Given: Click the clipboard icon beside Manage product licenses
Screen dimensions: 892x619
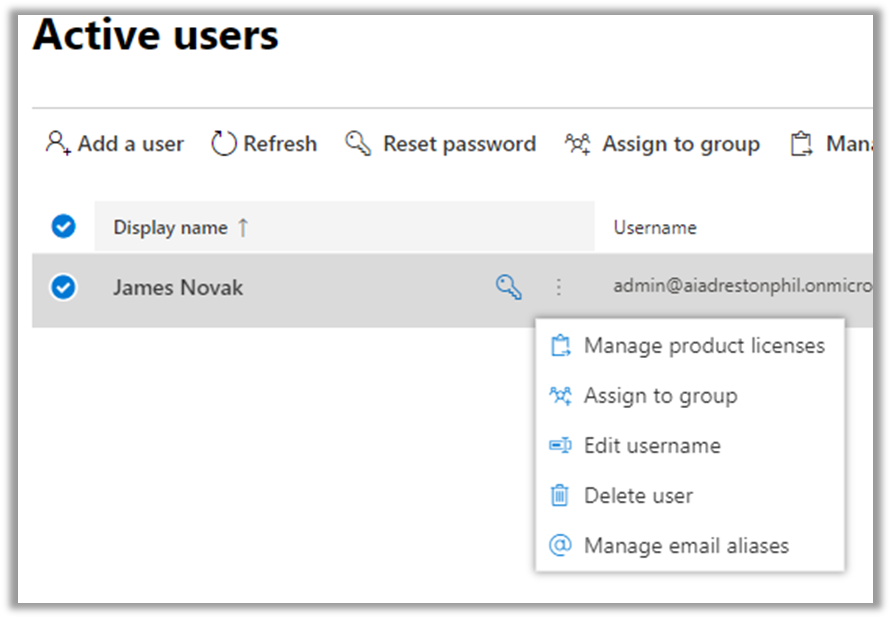Looking at the screenshot, I should pos(561,346).
